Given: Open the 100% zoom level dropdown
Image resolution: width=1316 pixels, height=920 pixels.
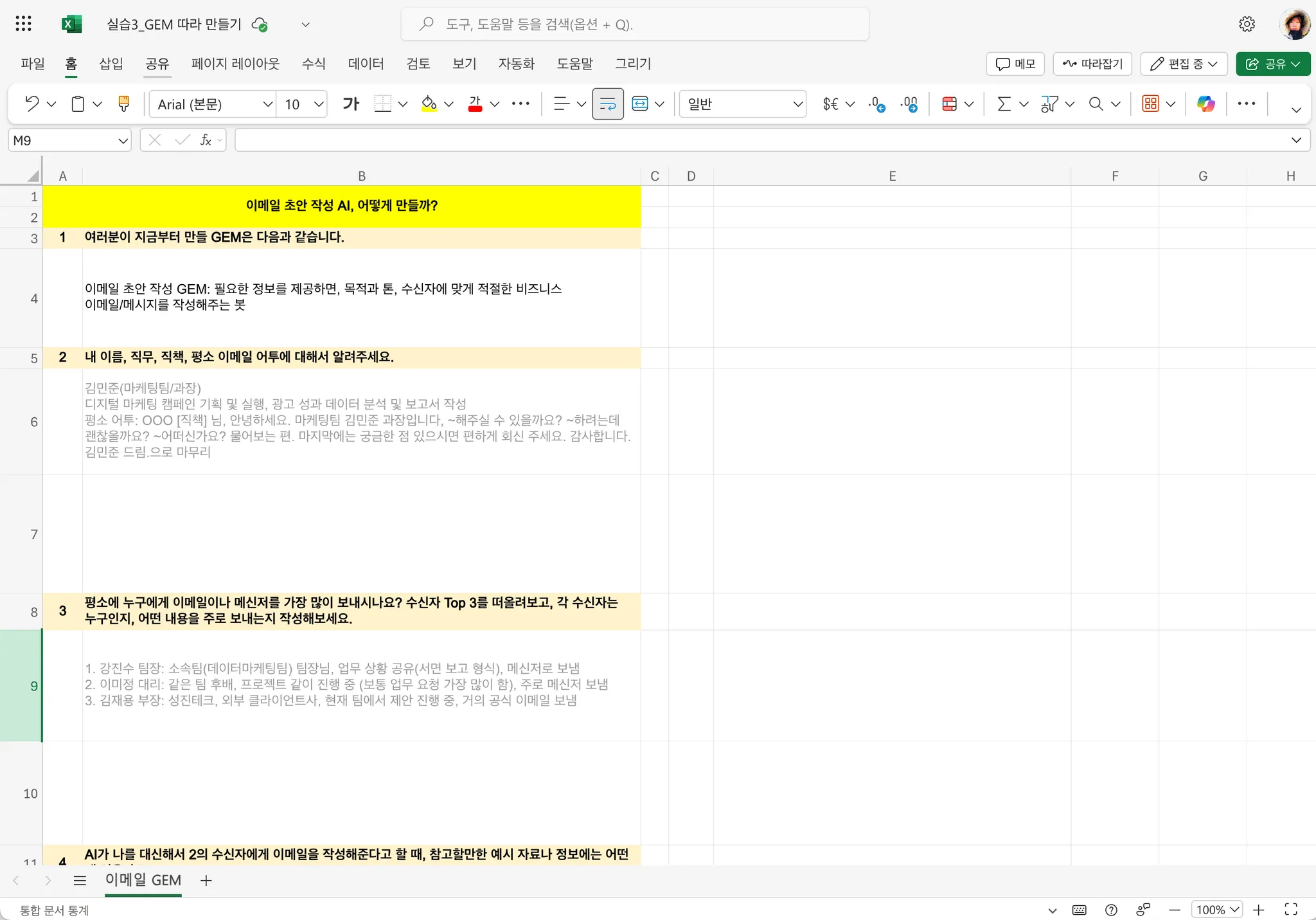Looking at the screenshot, I should pos(1217,909).
